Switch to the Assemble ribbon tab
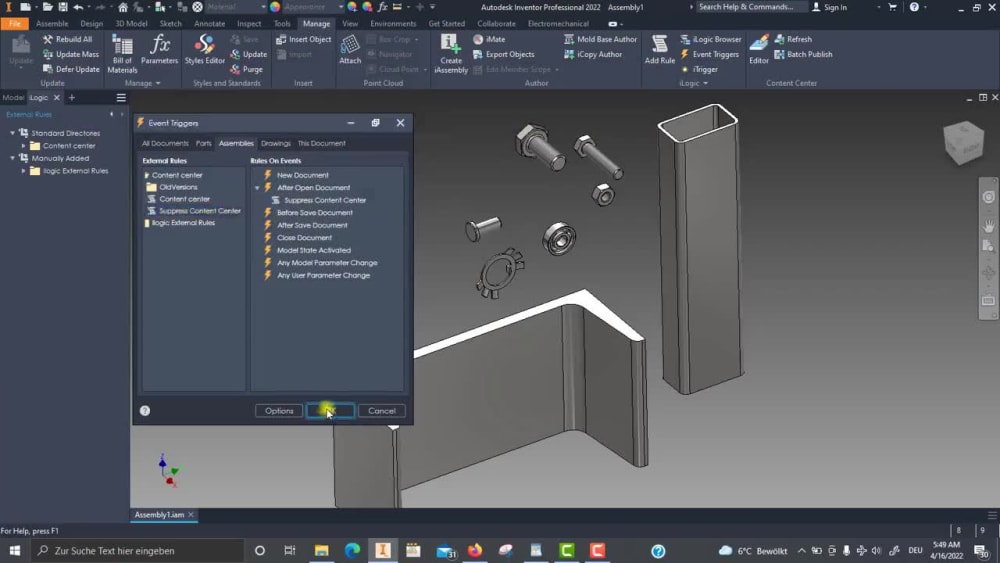The height and width of the screenshot is (563, 1000). 52,24
